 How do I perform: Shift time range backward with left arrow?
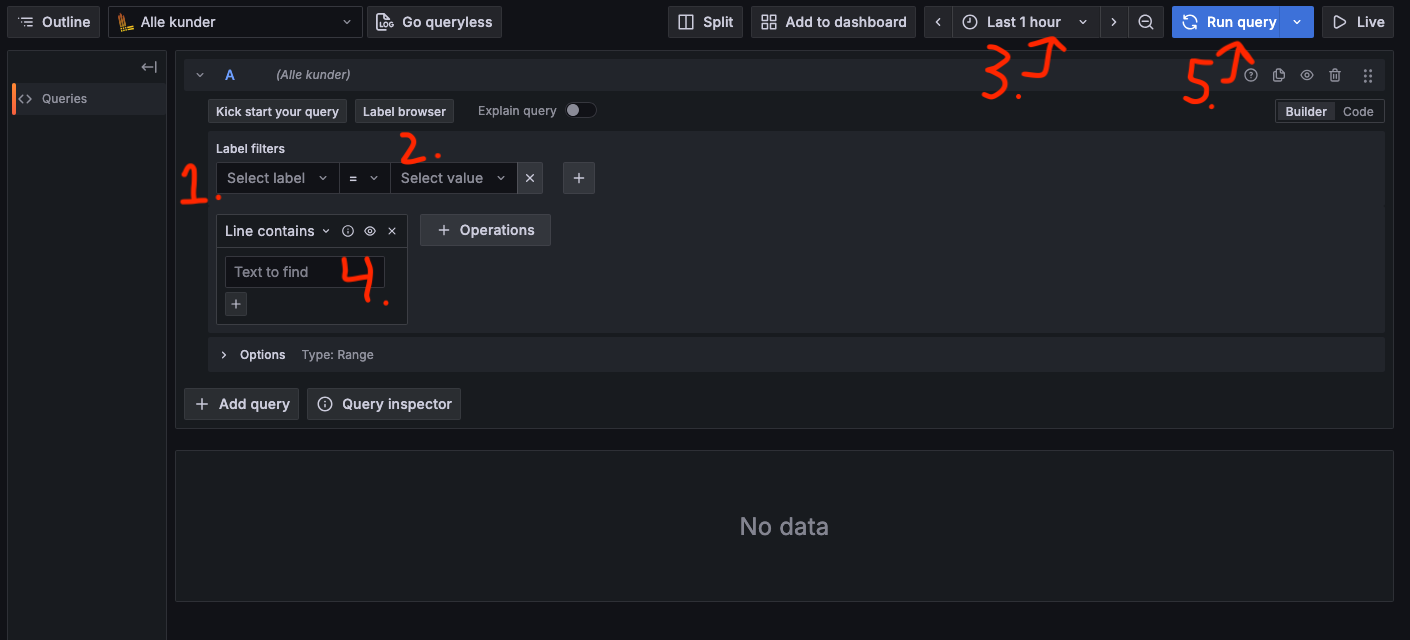(x=938, y=22)
